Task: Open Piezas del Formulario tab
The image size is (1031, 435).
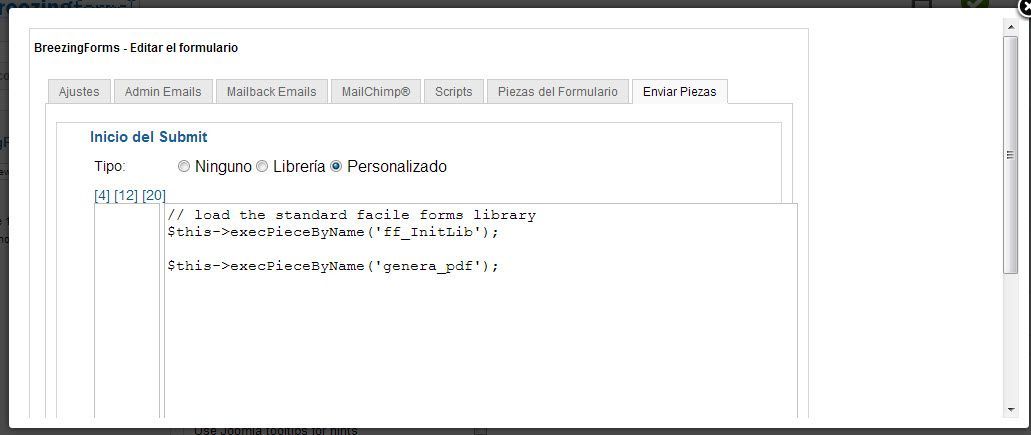Action: point(558,91)
